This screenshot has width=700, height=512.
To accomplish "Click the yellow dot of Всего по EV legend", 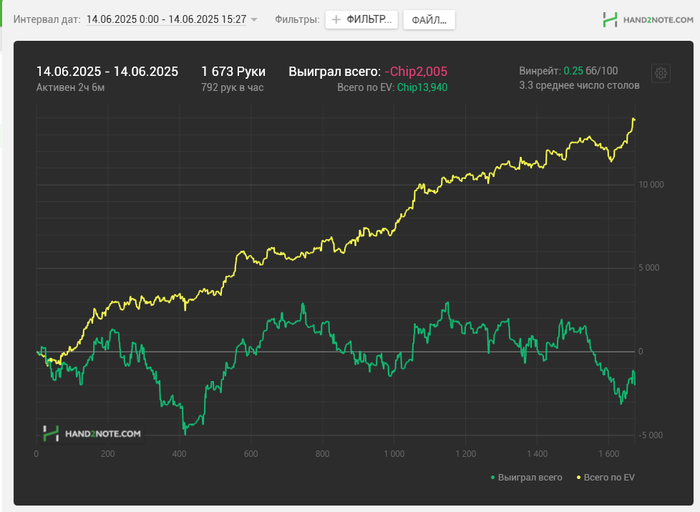I will point(579,478).
